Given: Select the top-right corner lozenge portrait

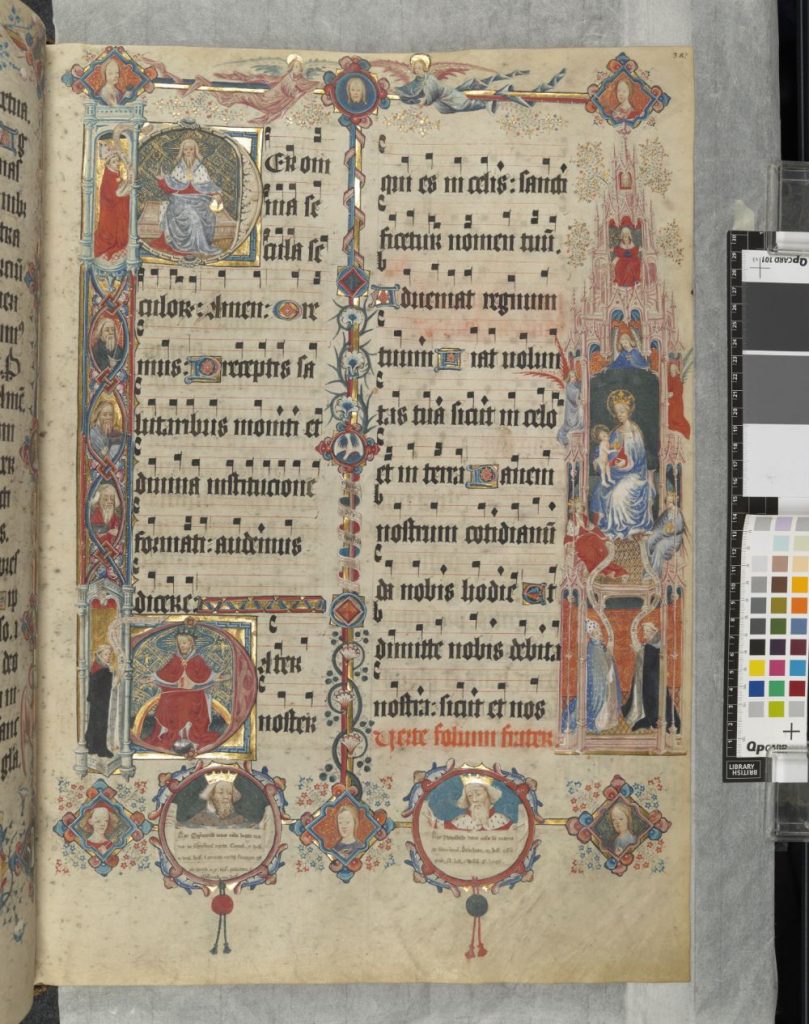Looking at the screenshot, I should tap(627, 91).
